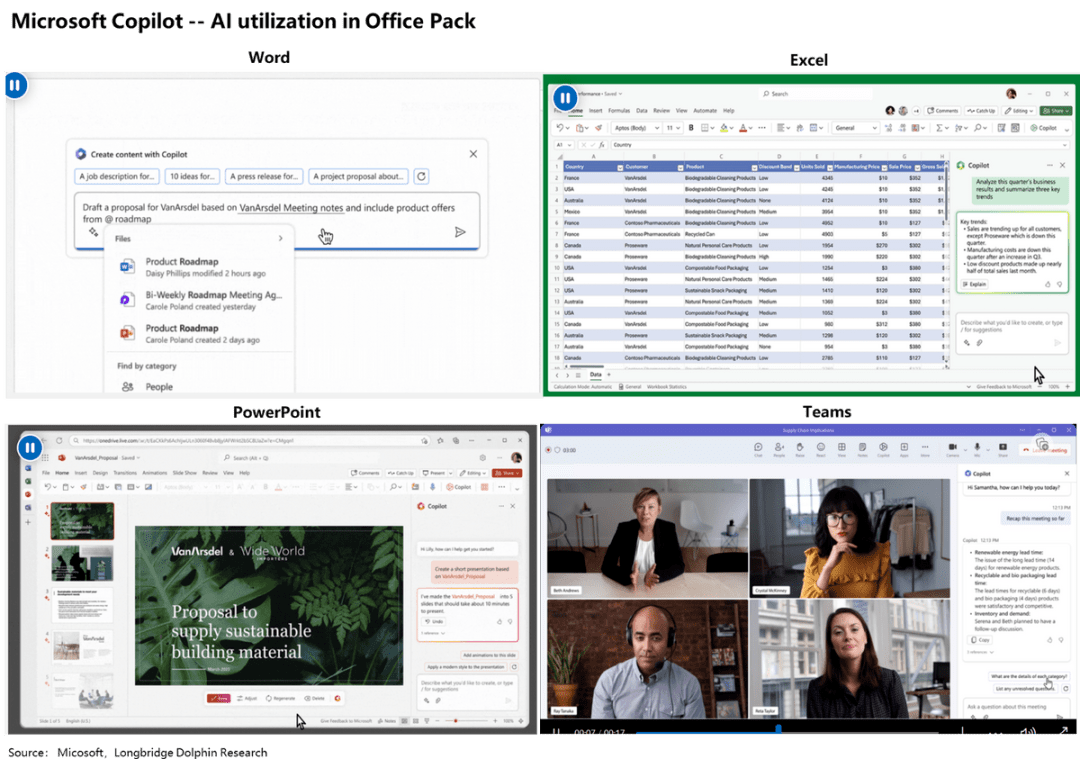Click the Excel fill color icon
Viewport: 1080px width, 759px height.
[724, 127]
